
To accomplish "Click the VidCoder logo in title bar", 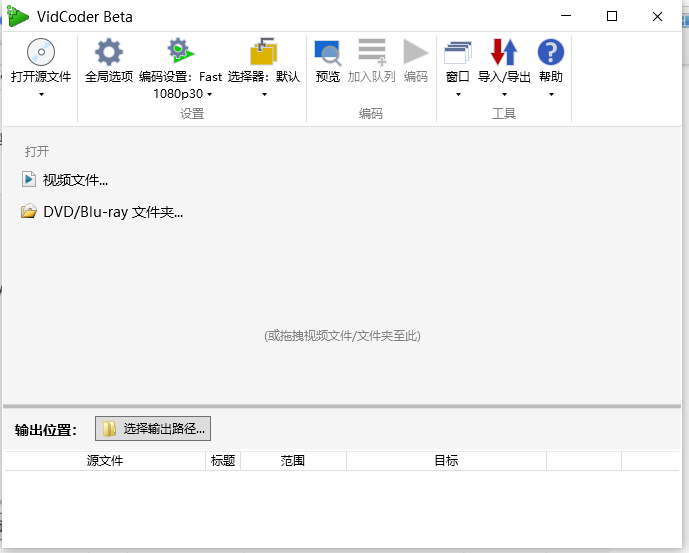I will pyautogui.click(x=18, y=17).
